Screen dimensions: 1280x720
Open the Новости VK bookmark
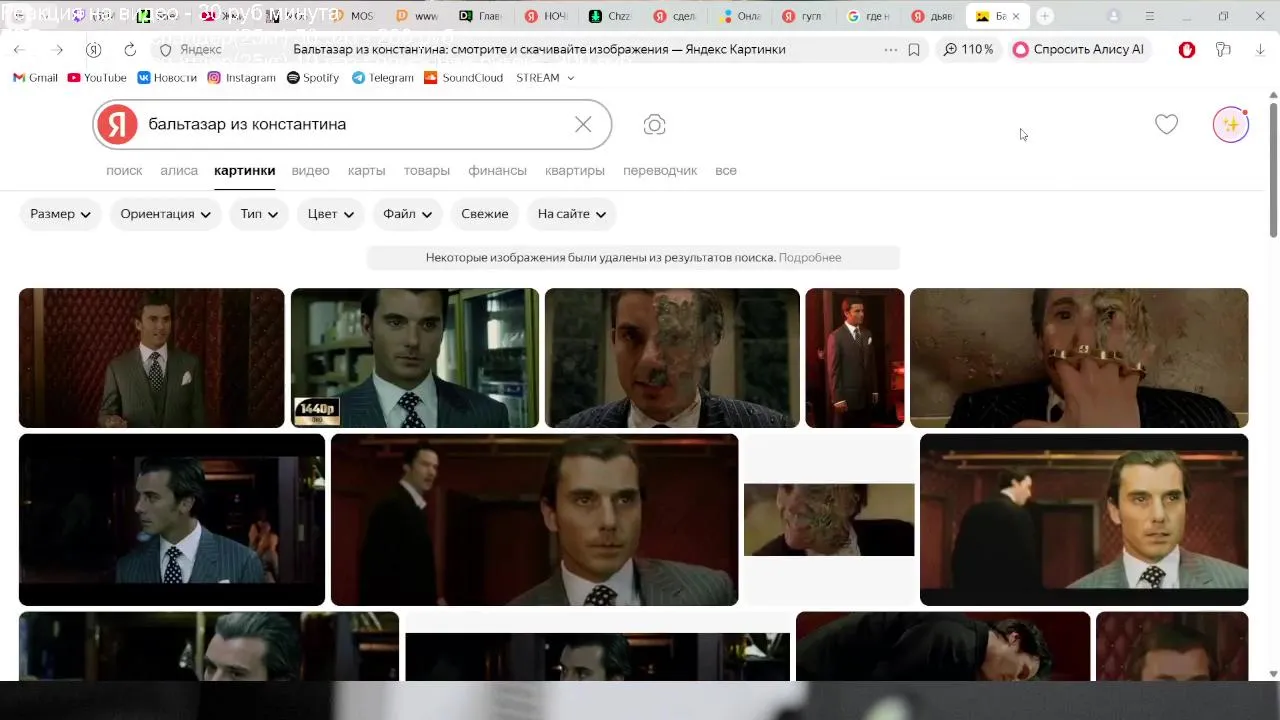pyautogui.click(x=167, y=78)
